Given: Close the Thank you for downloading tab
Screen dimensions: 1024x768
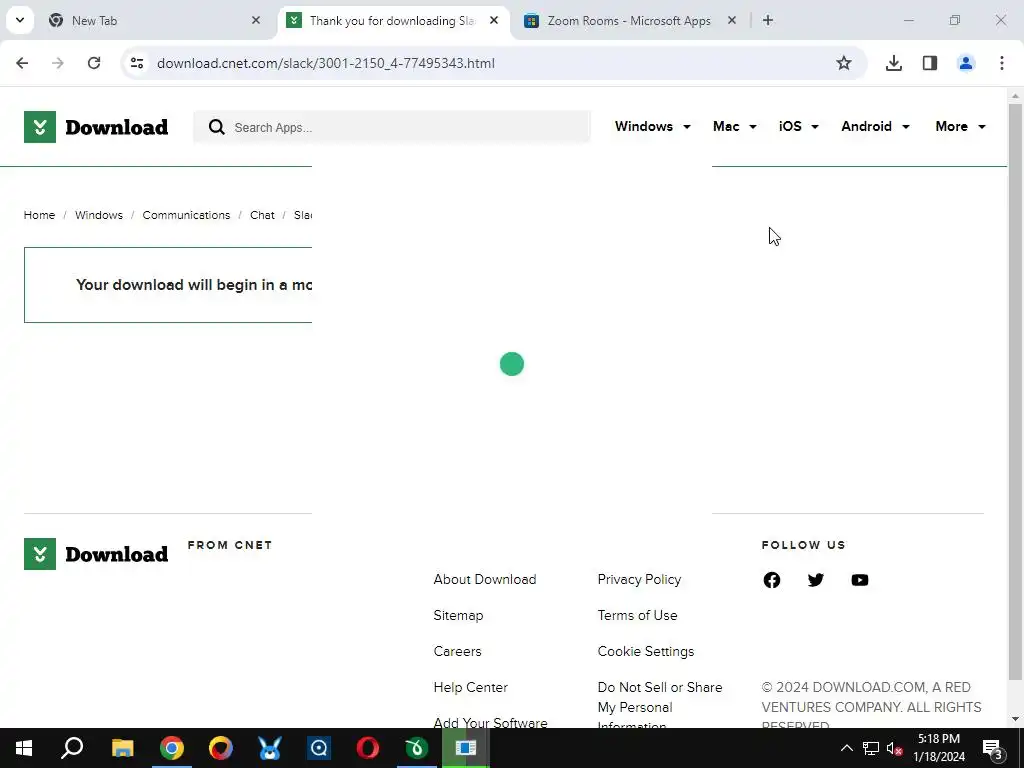Looking at the screenshot, I should pos(494,21).
